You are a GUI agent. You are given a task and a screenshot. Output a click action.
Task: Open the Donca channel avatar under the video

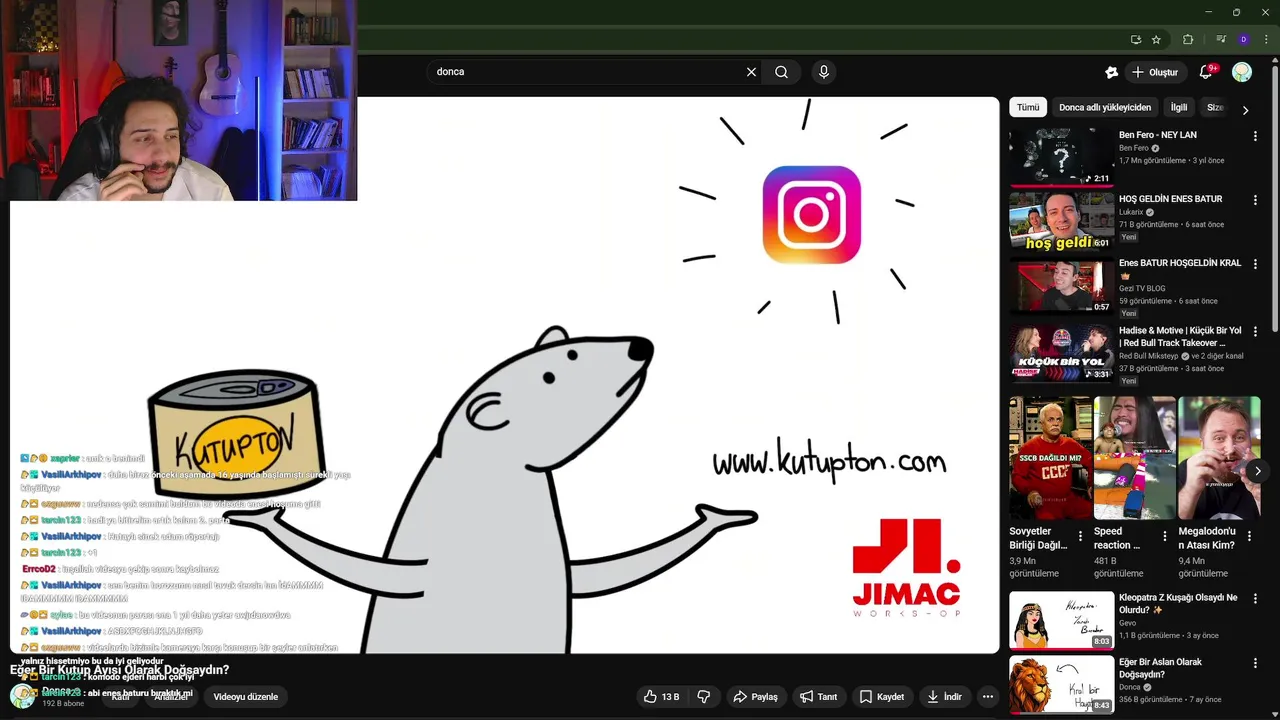click(x=22, y=696)
